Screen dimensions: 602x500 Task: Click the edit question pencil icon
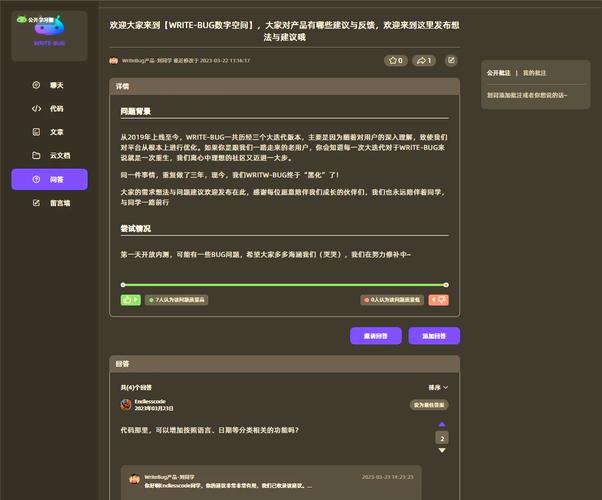pos(451,60)
